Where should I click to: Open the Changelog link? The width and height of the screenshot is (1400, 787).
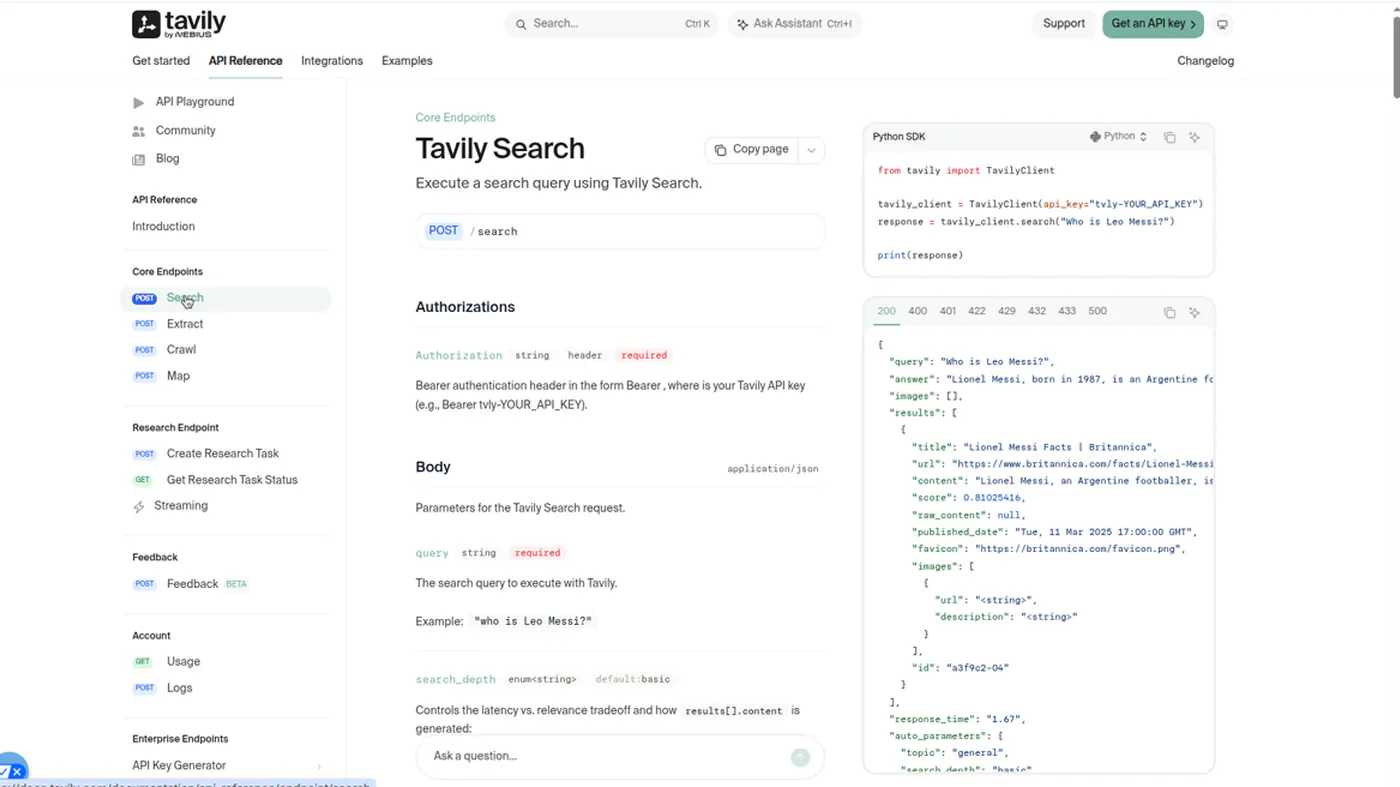[x=1205, y=61]
